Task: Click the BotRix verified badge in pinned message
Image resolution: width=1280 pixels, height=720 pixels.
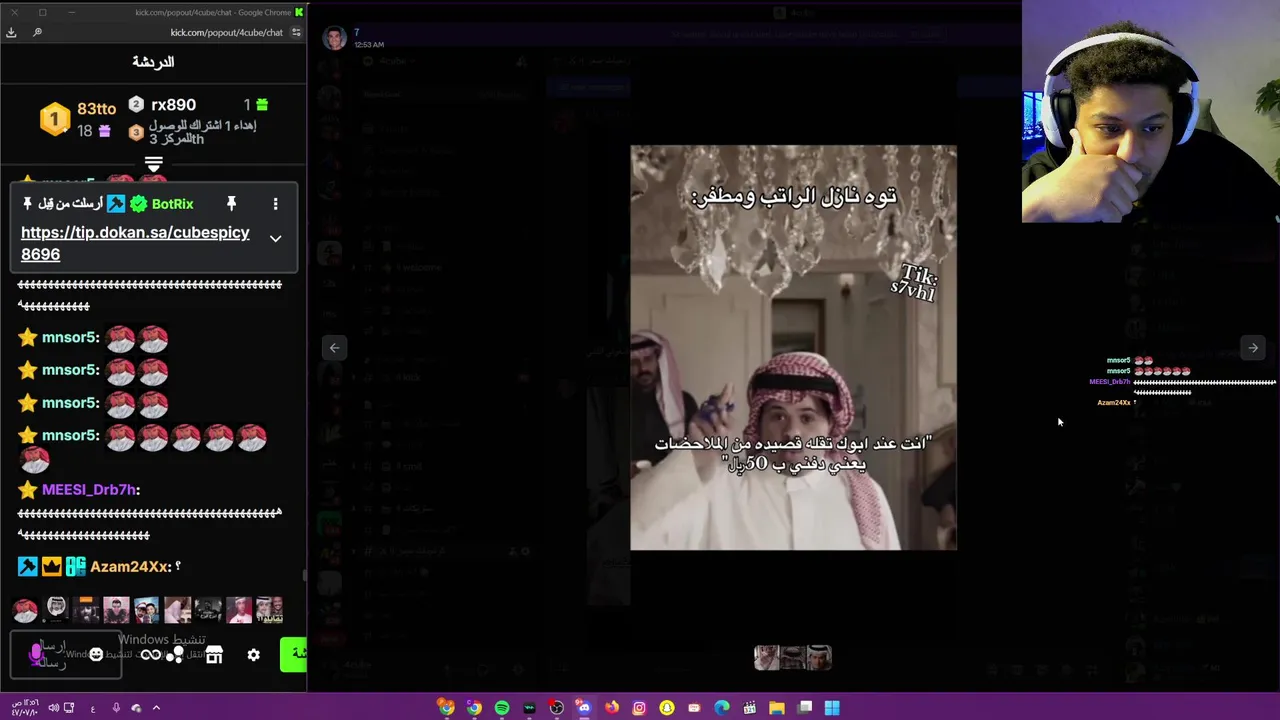Action: (138, 204)
